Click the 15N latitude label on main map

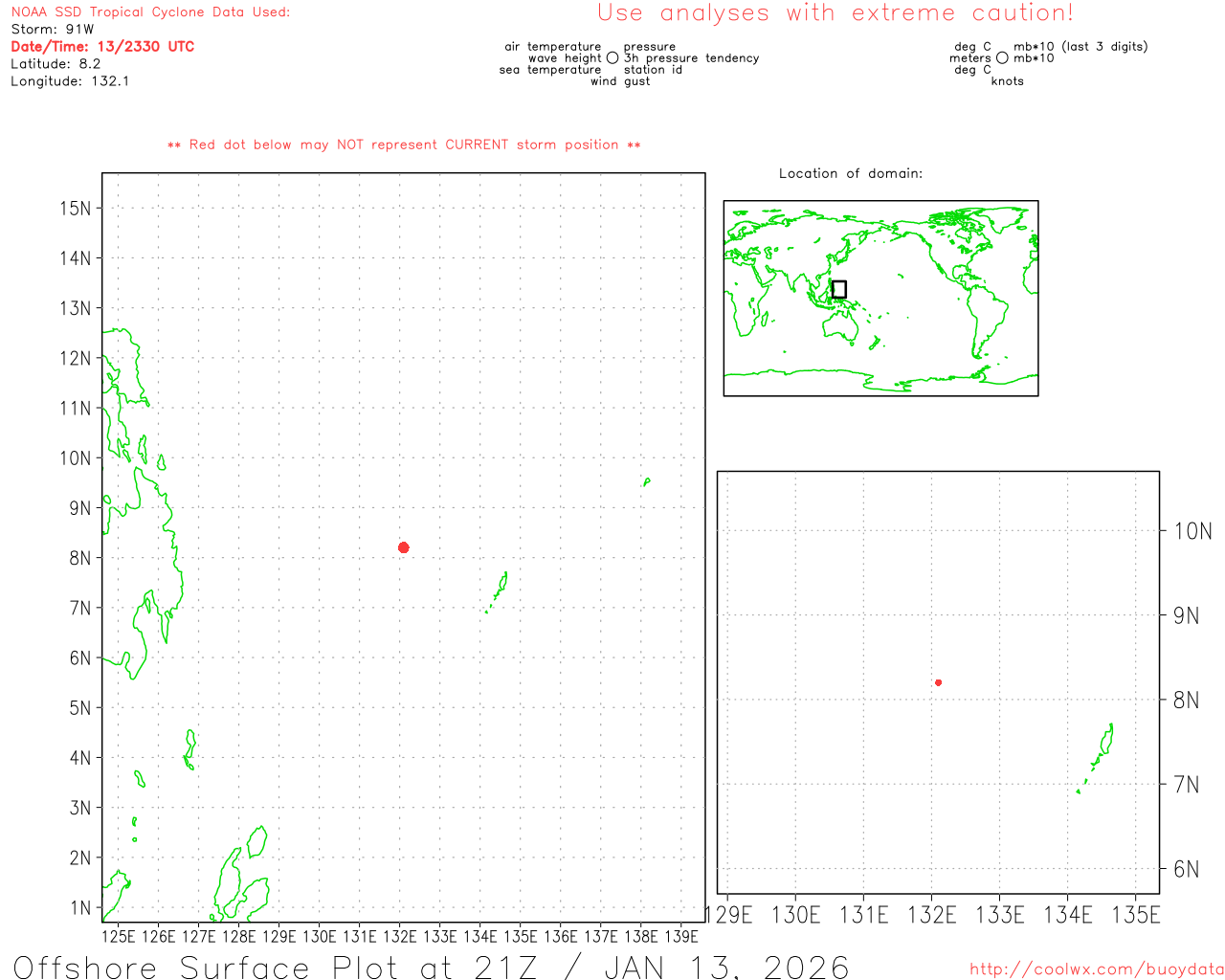click(x=75, y=209)
